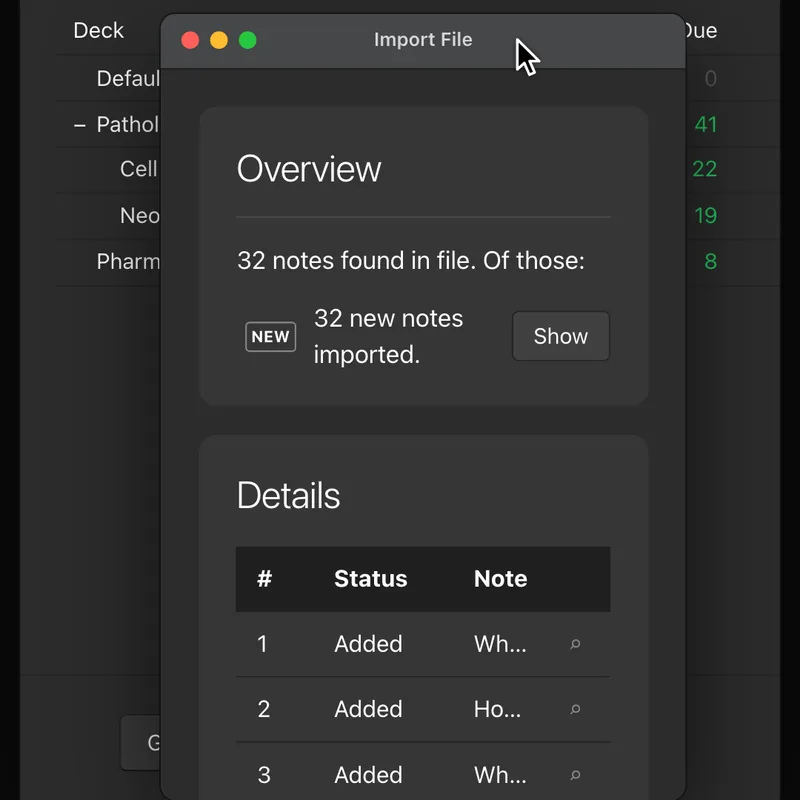This screenshot has width=800, height=800.
Task: Click the Details heading
Action: pyautogui.click(x=288, y=495)
